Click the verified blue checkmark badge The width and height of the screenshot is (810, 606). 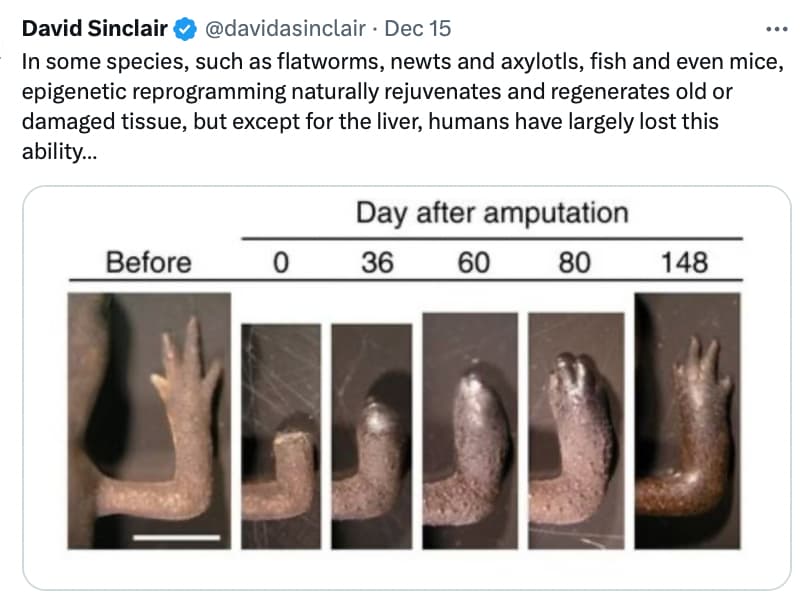pyautogui.click(x=185, y=29)
